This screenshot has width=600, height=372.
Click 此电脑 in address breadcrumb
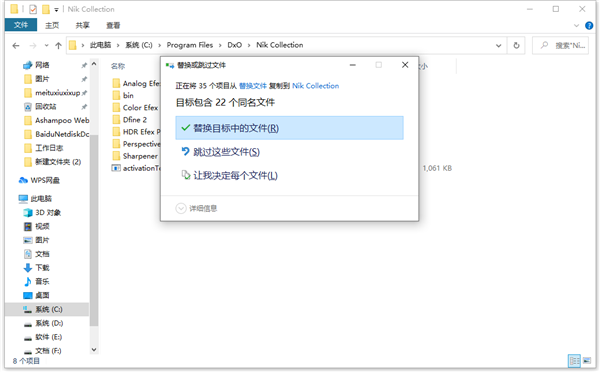pos(100,45)
